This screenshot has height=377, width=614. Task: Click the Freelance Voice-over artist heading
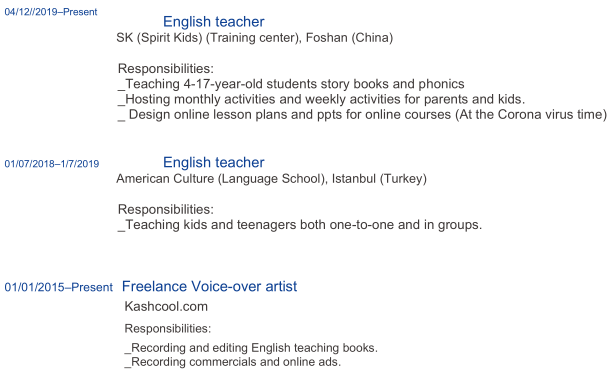pos(209,287)
